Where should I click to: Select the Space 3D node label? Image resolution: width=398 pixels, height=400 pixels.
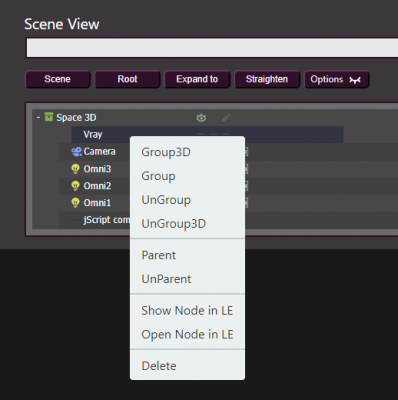click(x=76, y=117)
